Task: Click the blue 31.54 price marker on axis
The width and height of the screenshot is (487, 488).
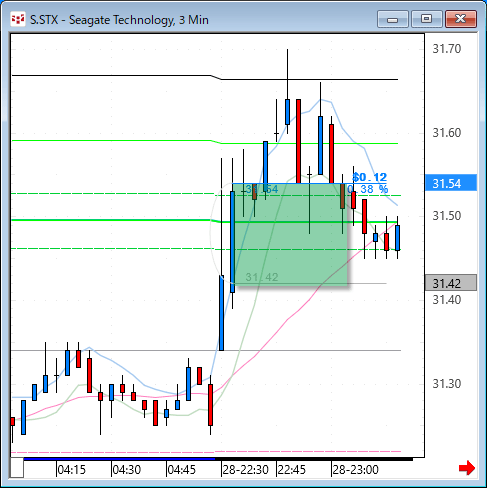Action: coord(451,183)
